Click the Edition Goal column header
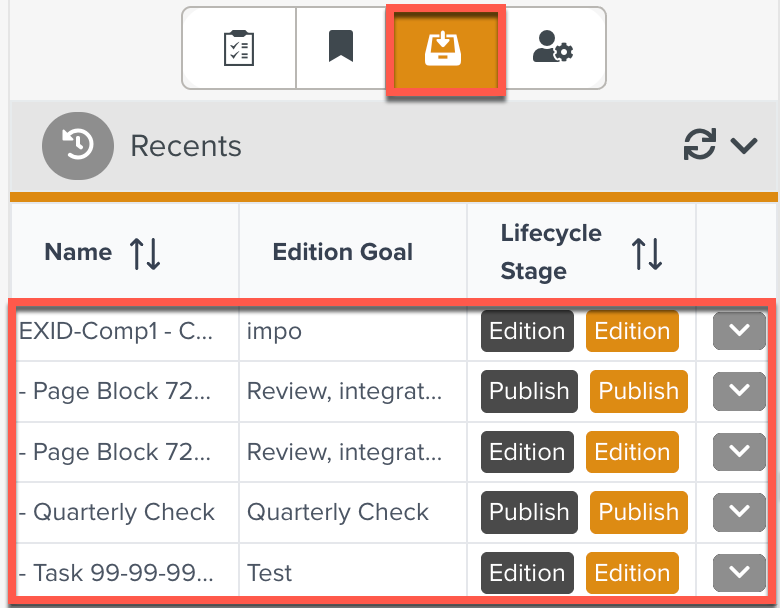 pos(342,252)
